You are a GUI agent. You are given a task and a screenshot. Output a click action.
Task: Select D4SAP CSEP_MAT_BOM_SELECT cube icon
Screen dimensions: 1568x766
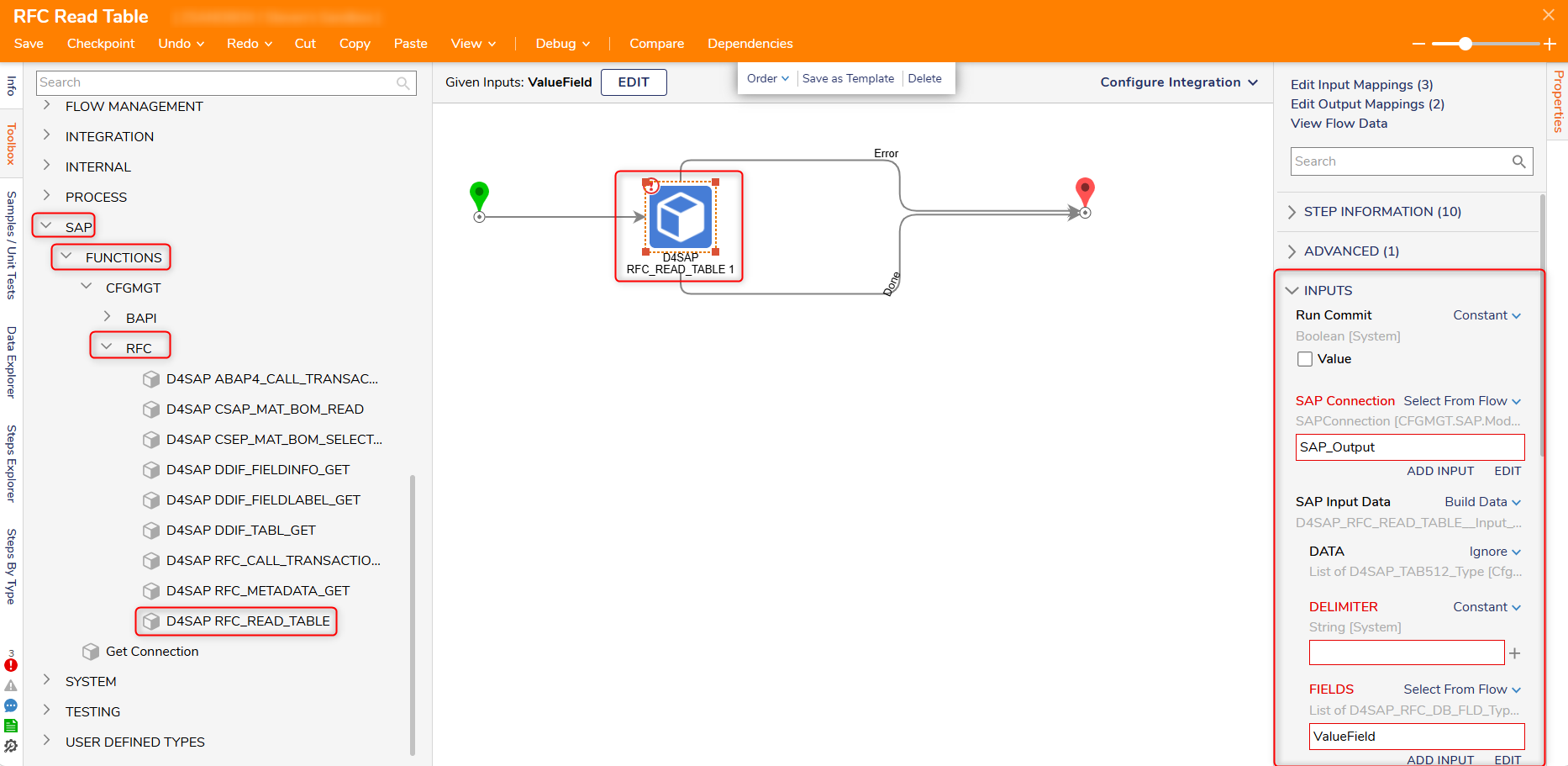click(x=151, y=440)
